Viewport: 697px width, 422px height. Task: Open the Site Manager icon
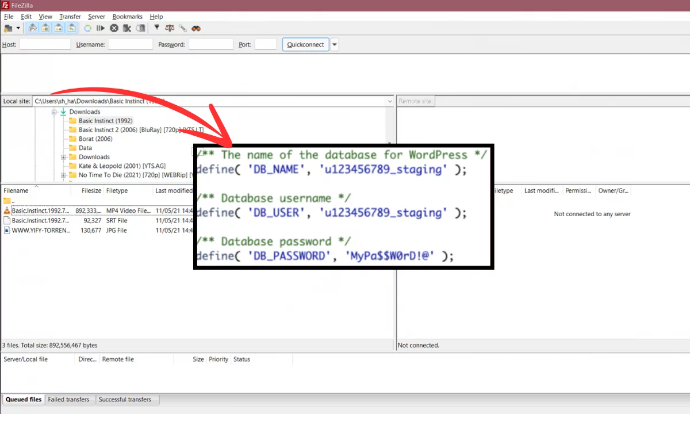click(9, 28)
